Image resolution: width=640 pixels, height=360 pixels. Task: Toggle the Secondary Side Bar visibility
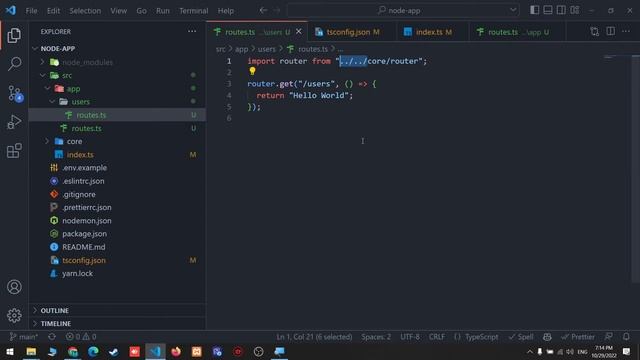coord(561,10)
